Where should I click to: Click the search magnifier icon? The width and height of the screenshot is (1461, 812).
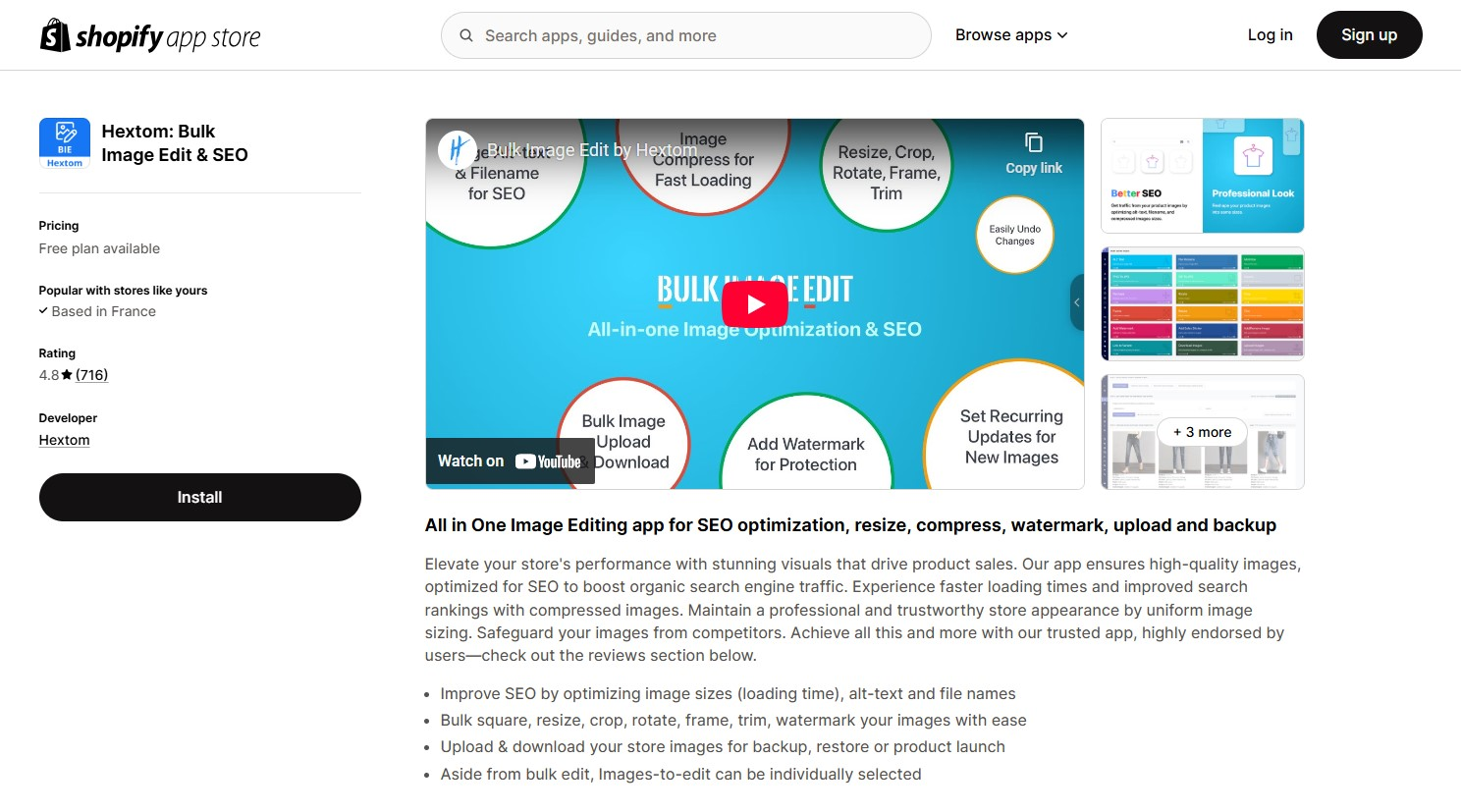pyautogui.click(x=466, y=35)
